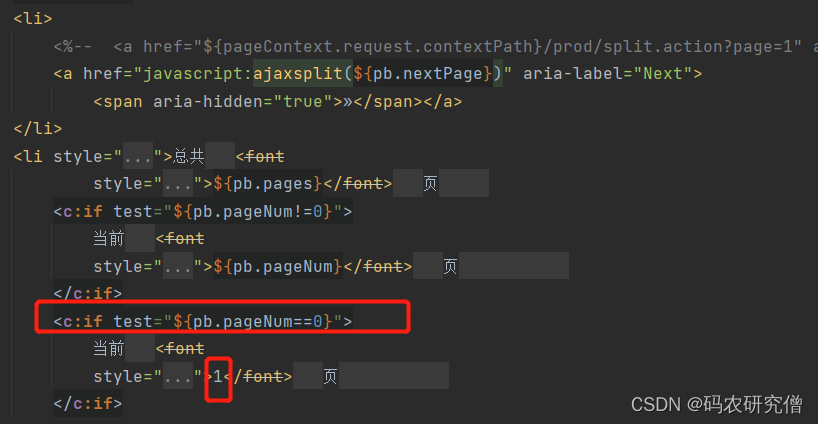818x424 pixels.
Task: Click the 总共 text
Action: click(x=188, y=156)
